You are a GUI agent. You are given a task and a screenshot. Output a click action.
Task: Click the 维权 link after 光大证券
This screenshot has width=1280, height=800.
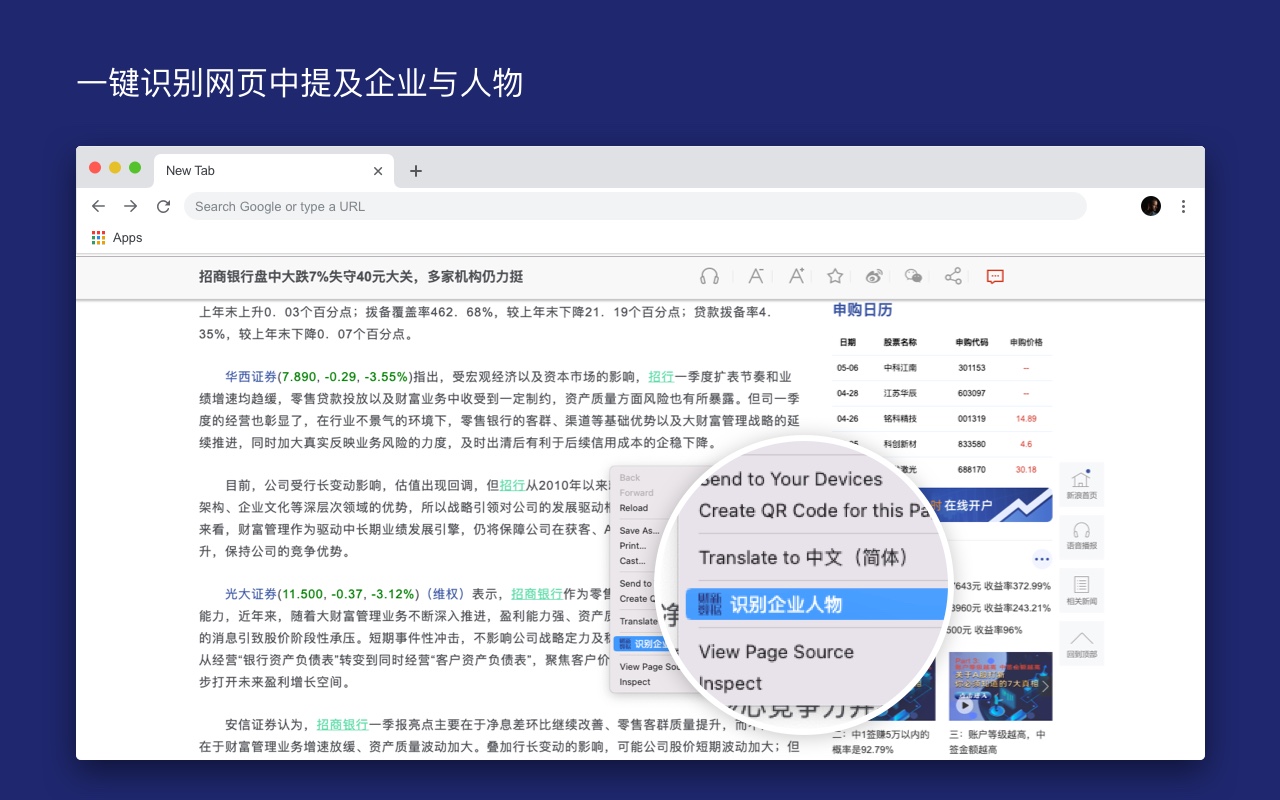445,594
